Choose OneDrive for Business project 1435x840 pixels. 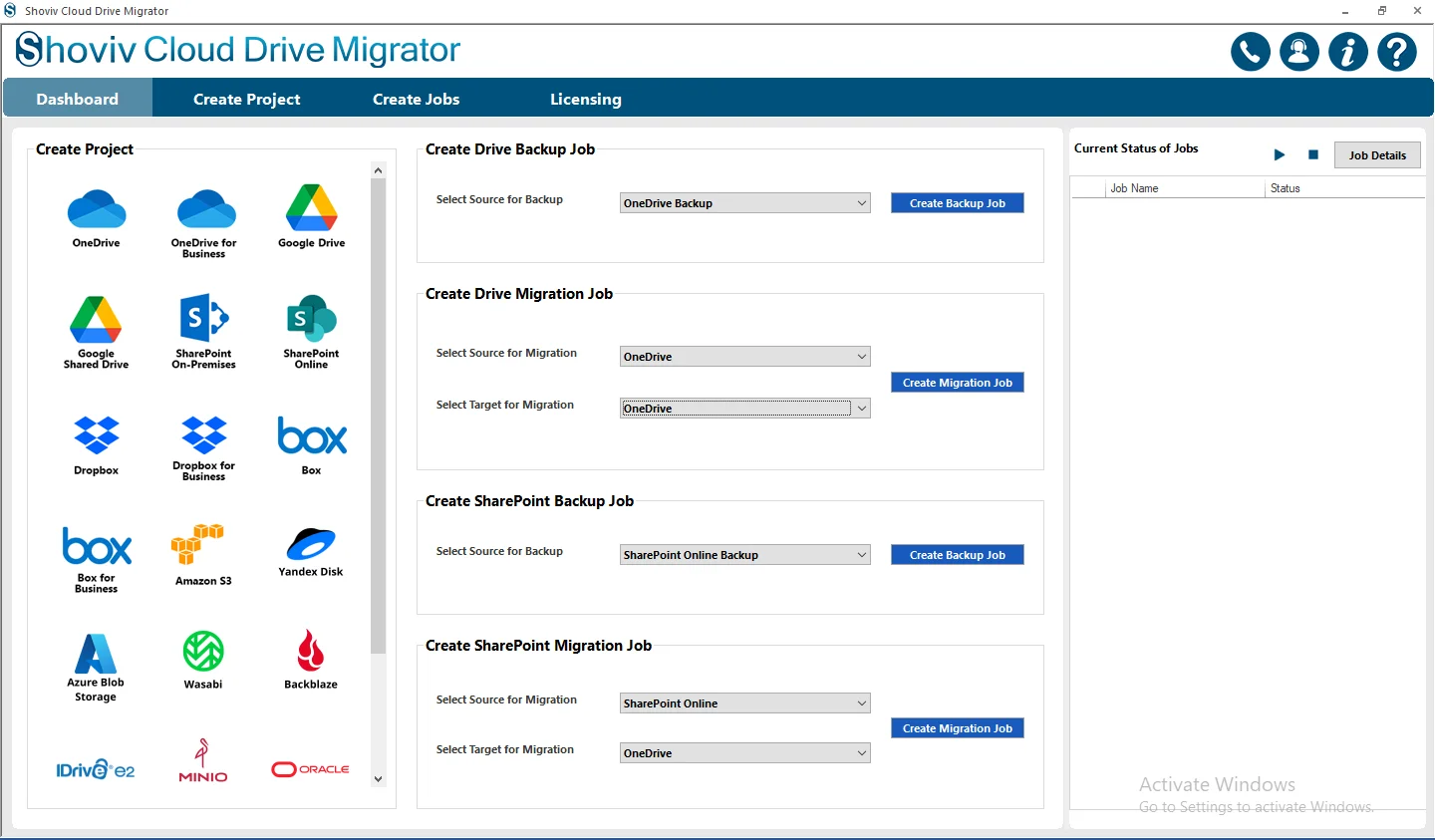[206, 209]
